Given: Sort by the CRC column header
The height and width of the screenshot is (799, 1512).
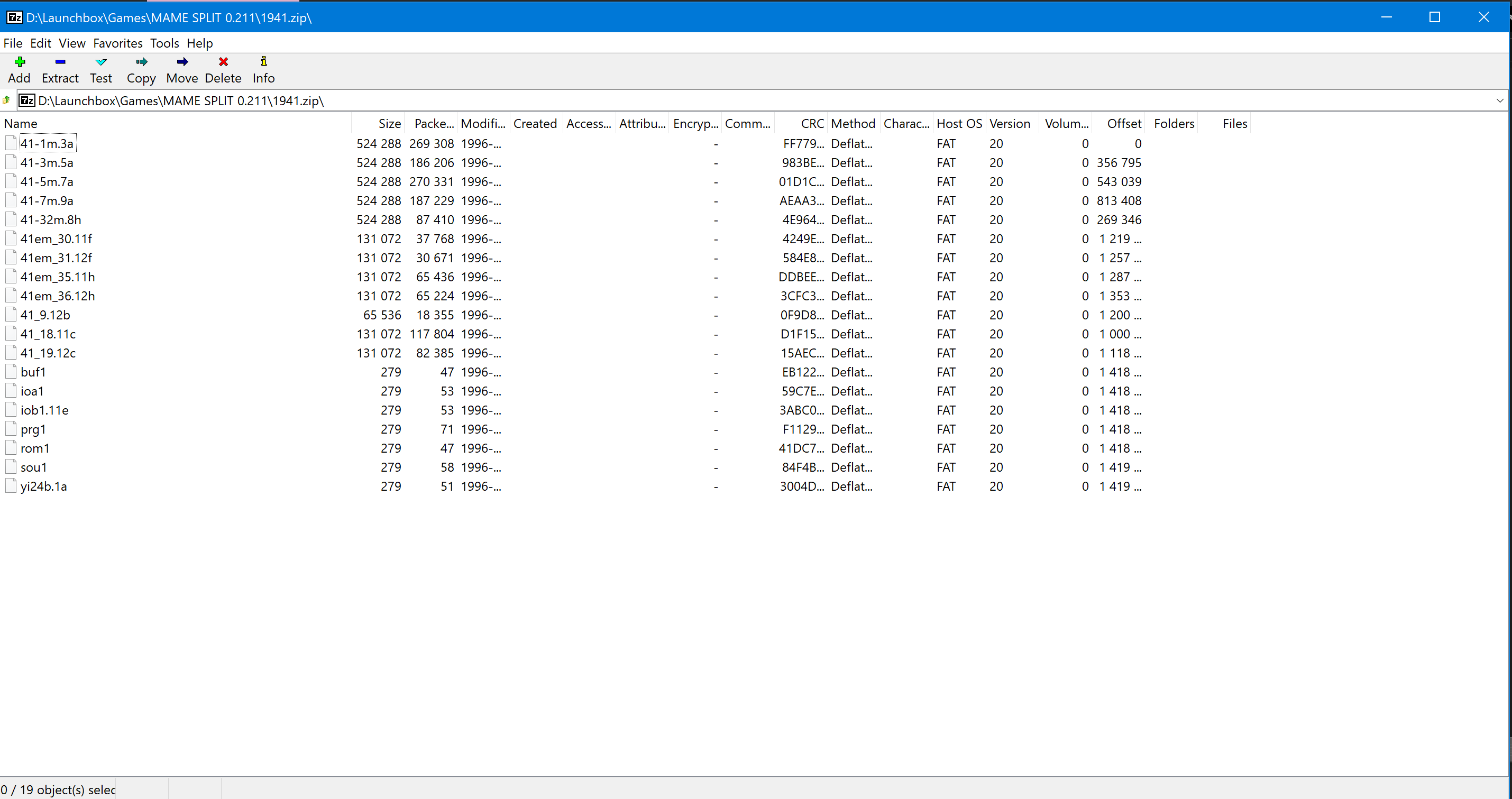Looking at the screenshot, I should [x=801, y=123].
